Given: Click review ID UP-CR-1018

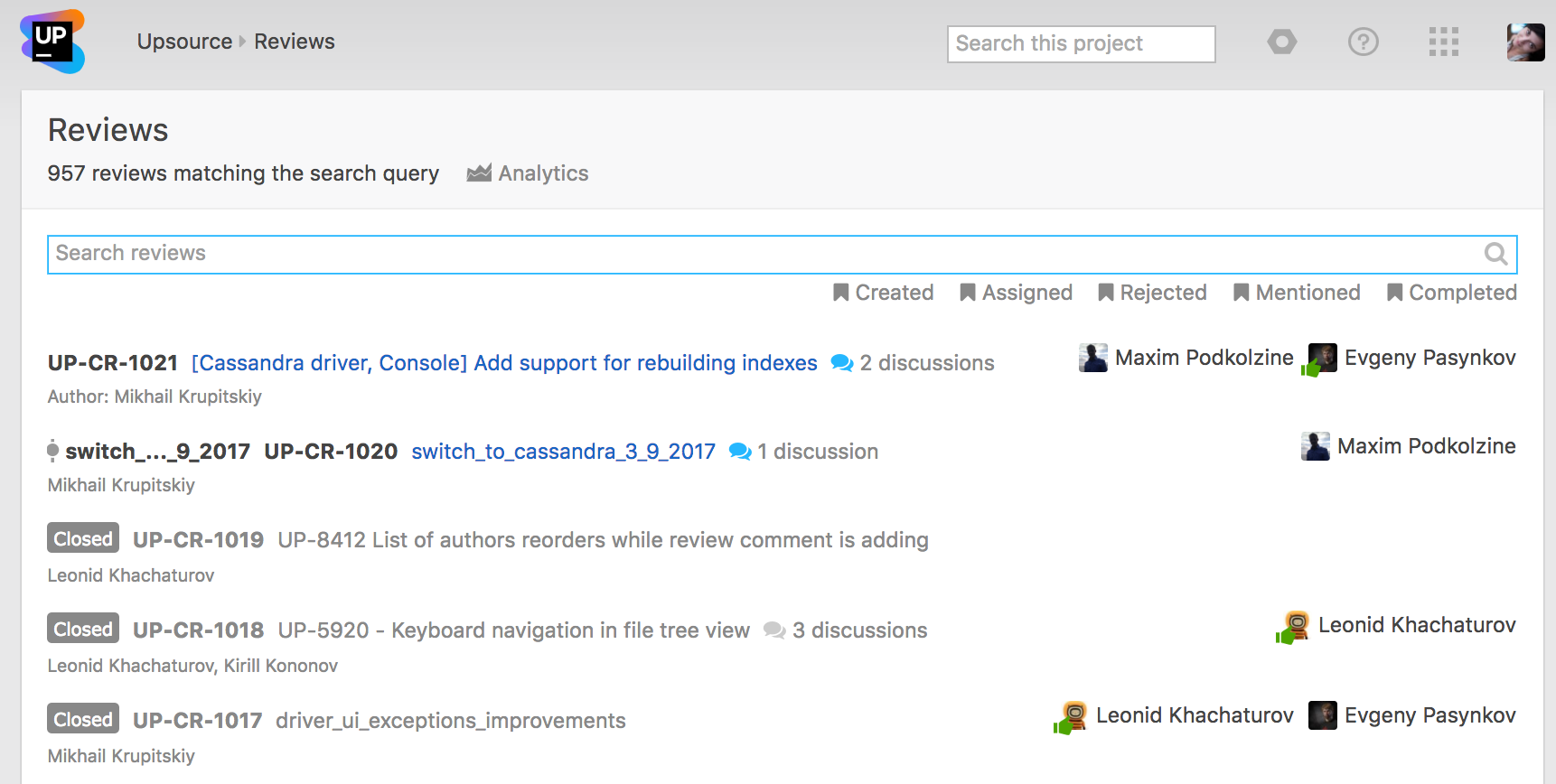Looking at the screenshot, I should click(x=198, y=630).
